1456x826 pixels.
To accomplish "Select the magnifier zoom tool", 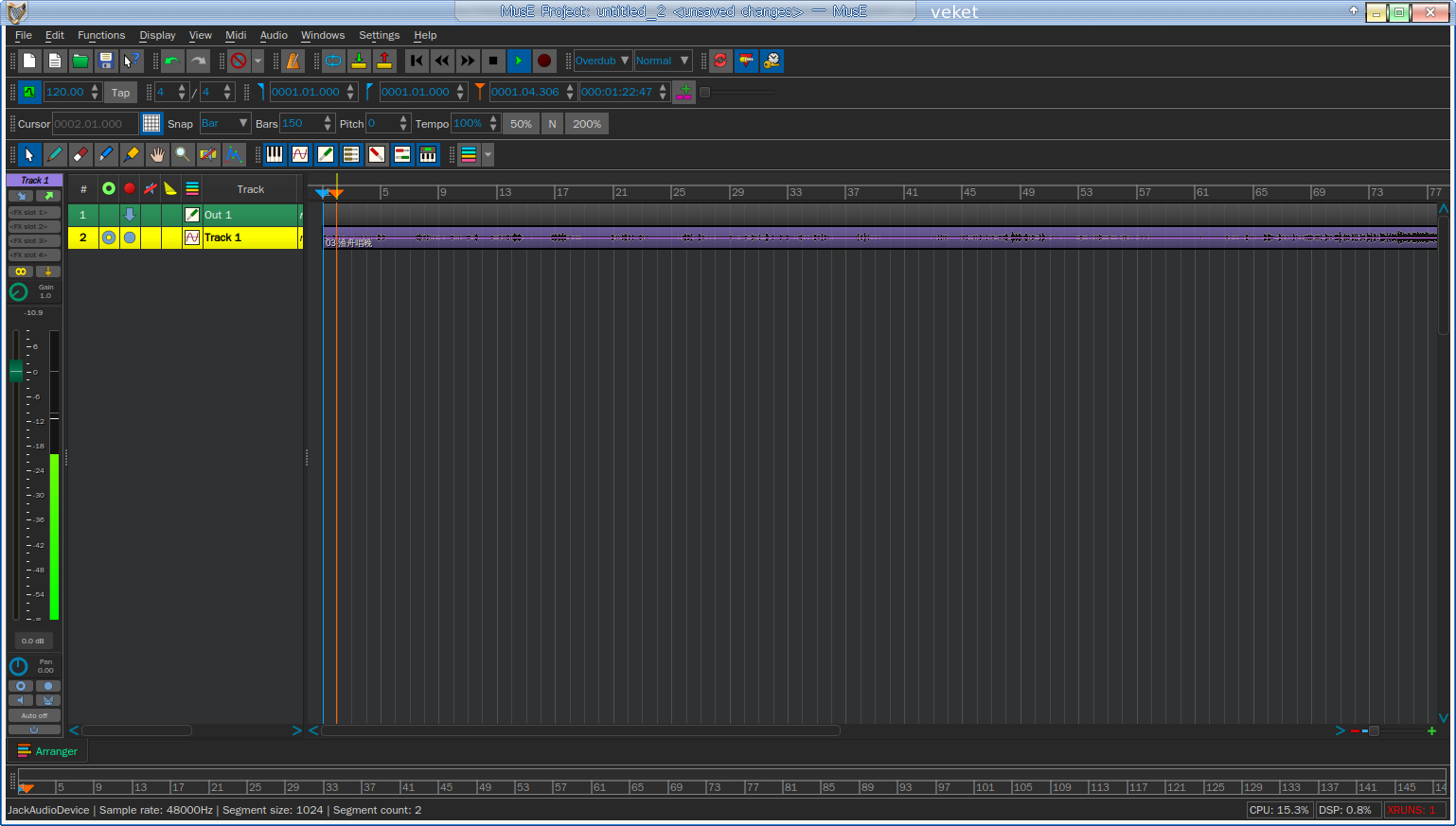I will pos(183,154).
